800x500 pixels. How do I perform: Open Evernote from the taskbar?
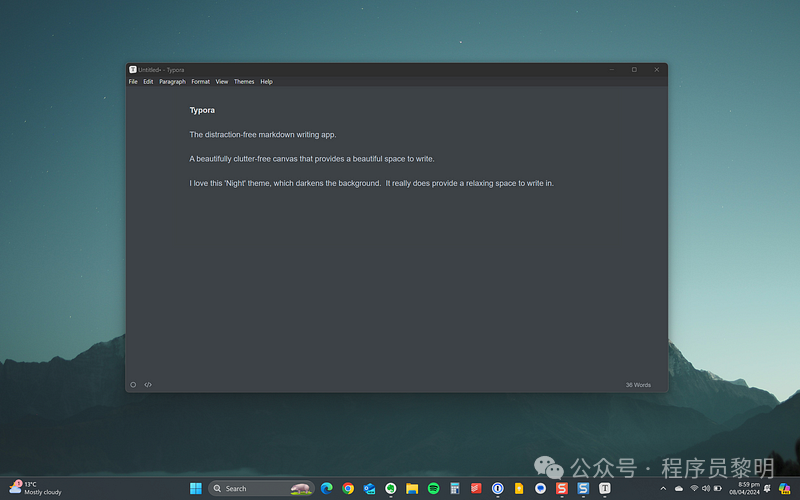[391, 488]
